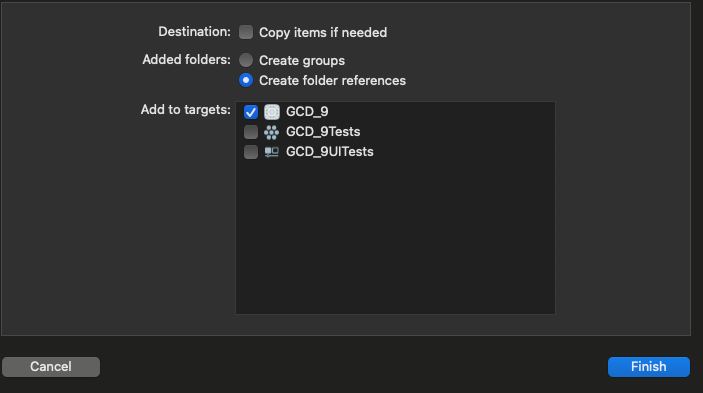703x393 pixels.
Task: Enable the Copy items if needed checkbox
Action: pos(246,32)
